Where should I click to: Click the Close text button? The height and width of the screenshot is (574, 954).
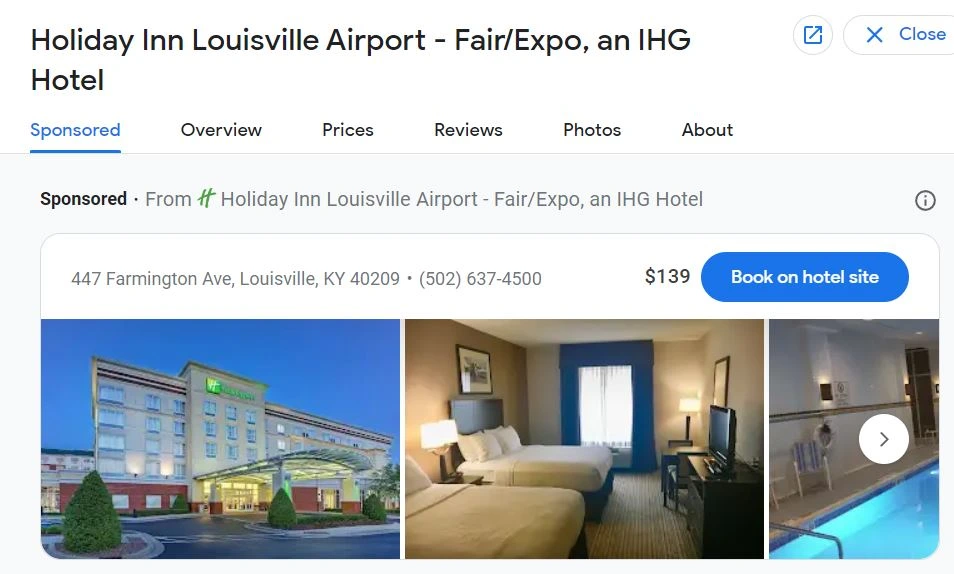click(x=922, y=34)
